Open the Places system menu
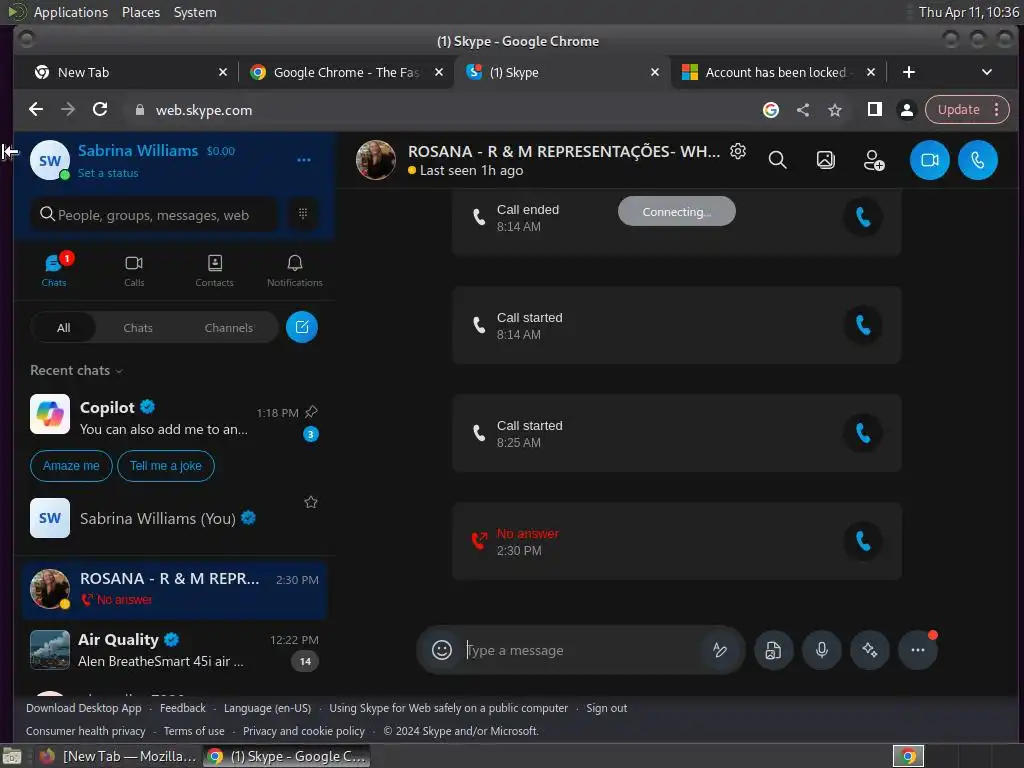 140,12
